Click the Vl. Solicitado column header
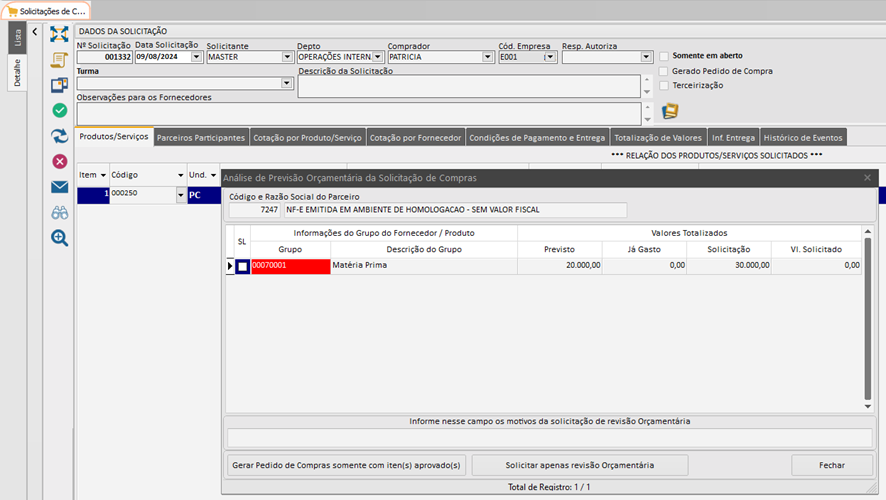886x500 pixels. (816, 249)
